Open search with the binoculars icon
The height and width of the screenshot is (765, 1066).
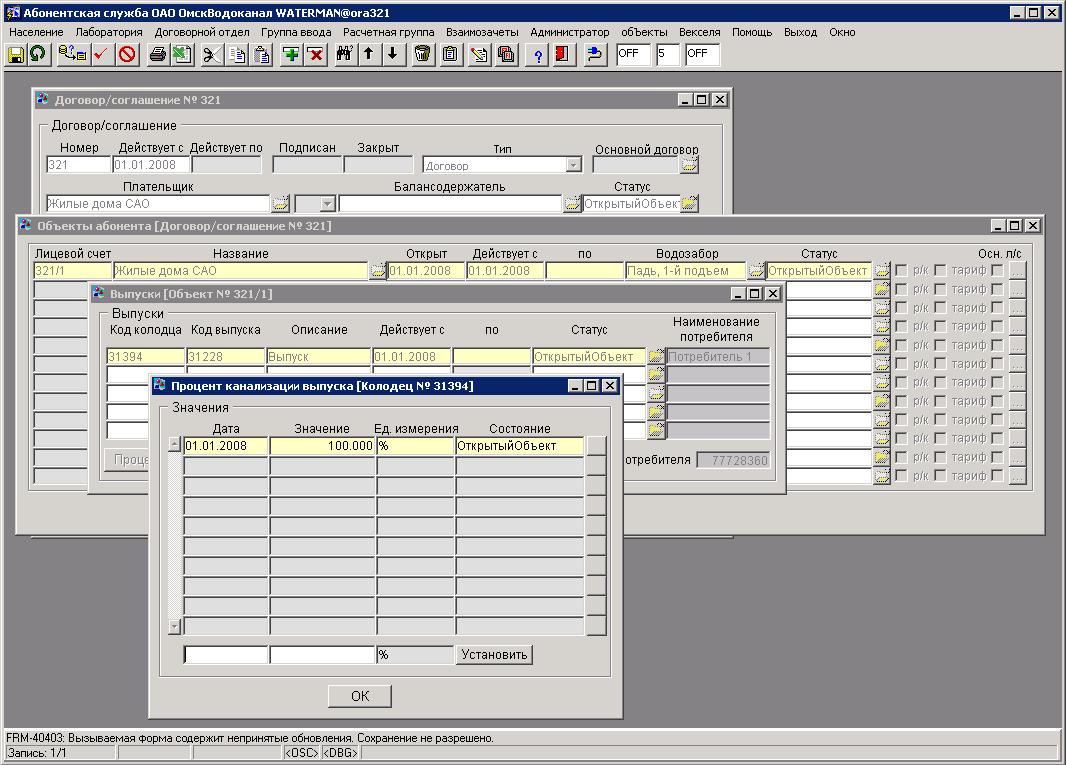[x=344, y=55]
